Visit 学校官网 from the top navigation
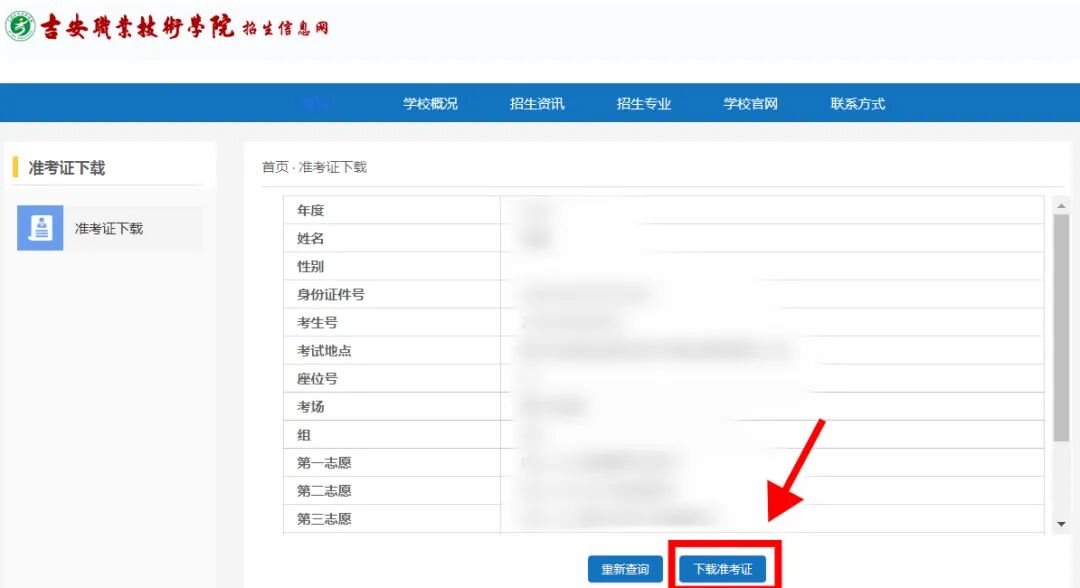 [751, 104]
